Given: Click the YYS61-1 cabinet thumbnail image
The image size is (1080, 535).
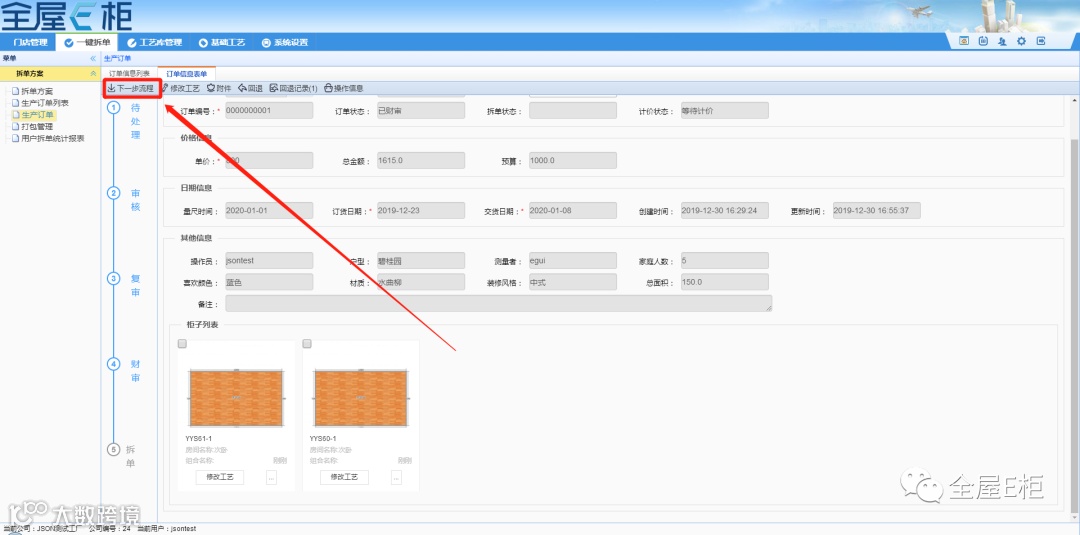Looking at the screenshot, I should tap(236, 399).
